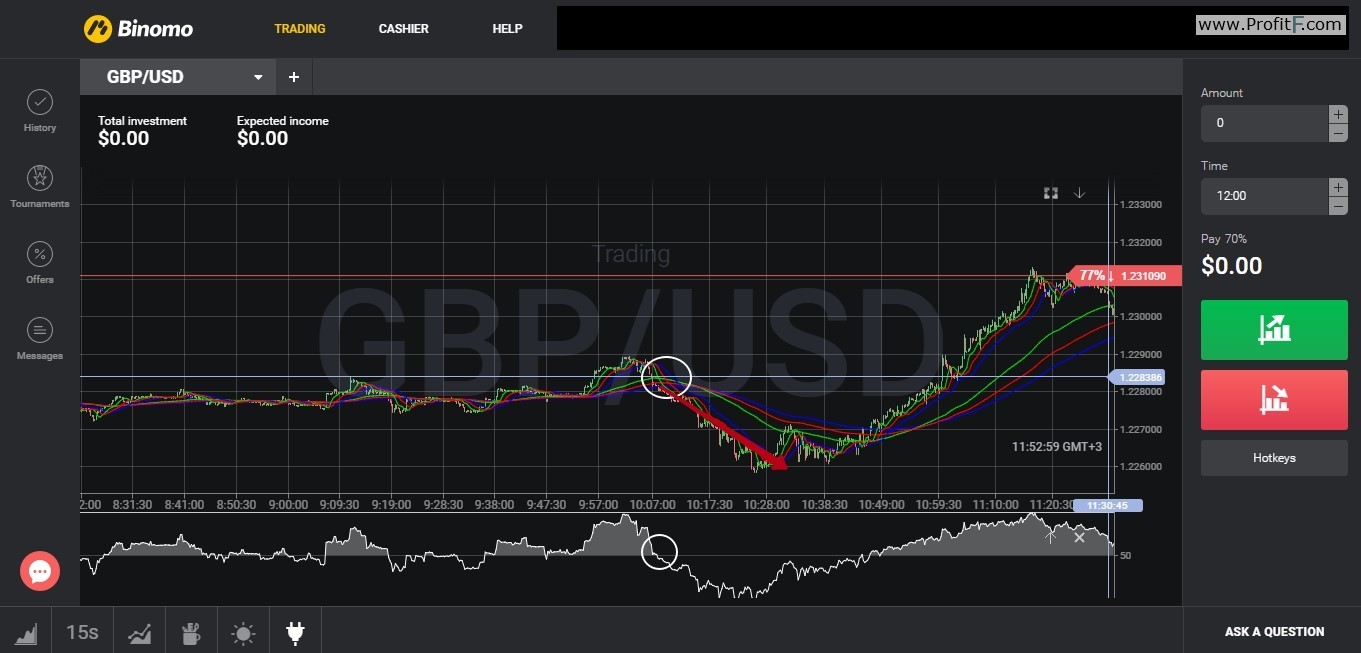This screenshot has width=1361, height=653.
Task: Click the connection plug icon
Action: 295,632
